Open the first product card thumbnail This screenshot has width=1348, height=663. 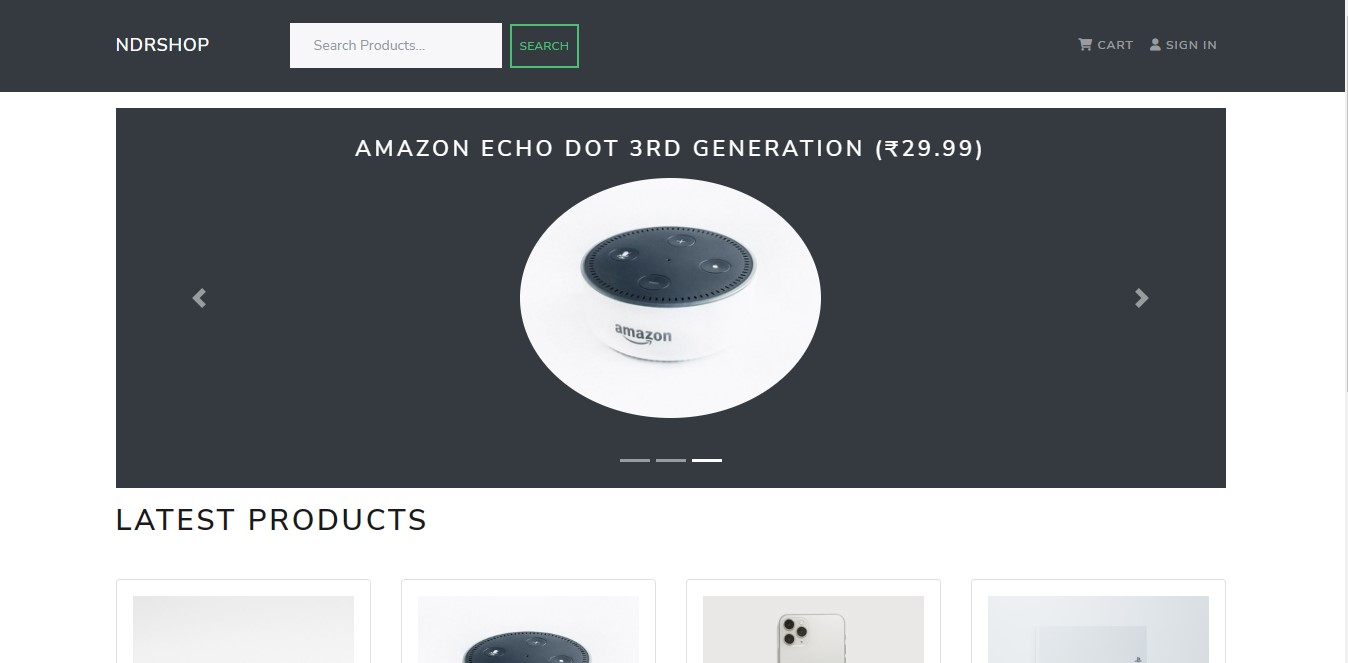point(243,629)
